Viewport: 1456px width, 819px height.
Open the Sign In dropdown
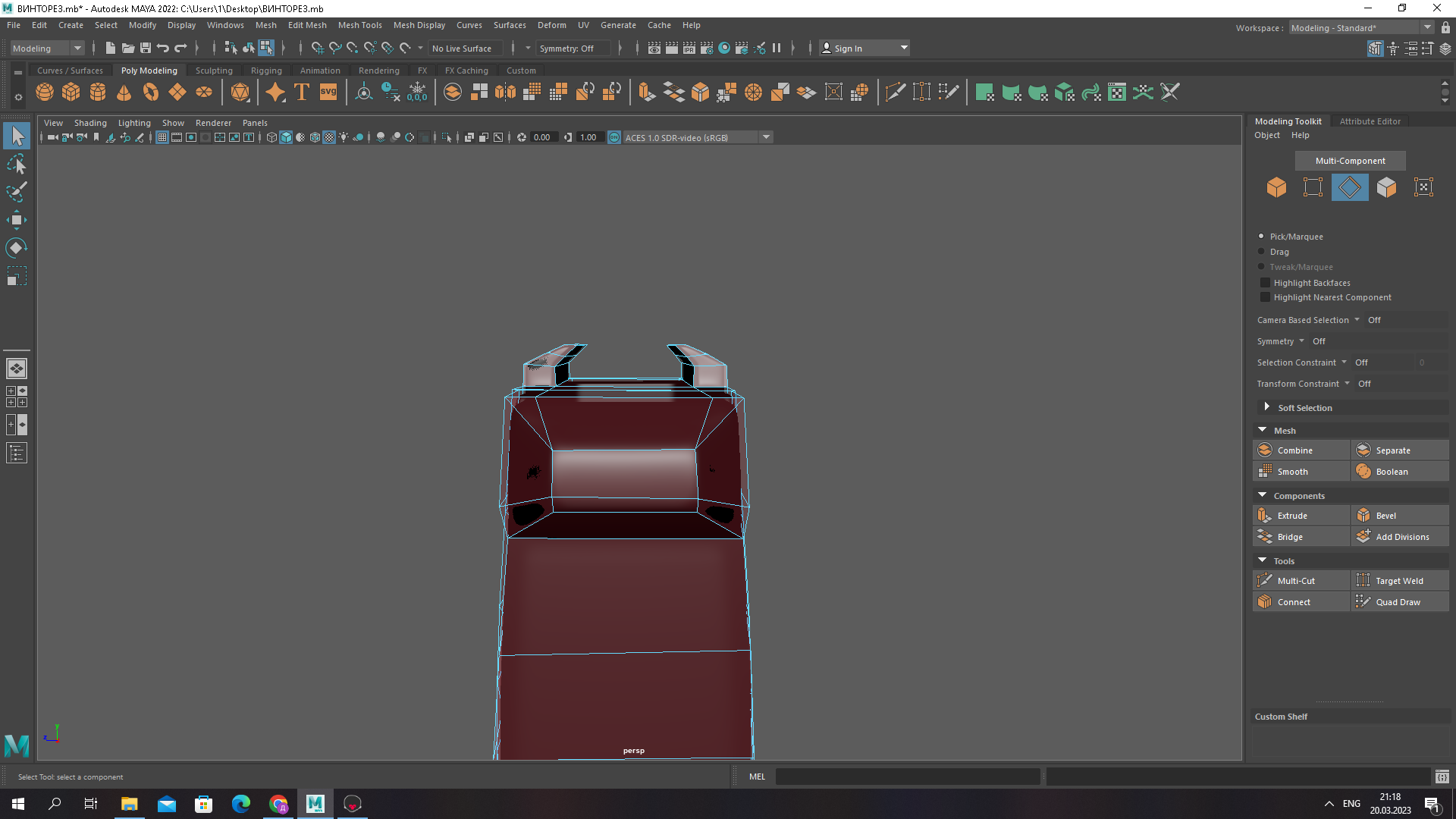(x=864, y=48)
